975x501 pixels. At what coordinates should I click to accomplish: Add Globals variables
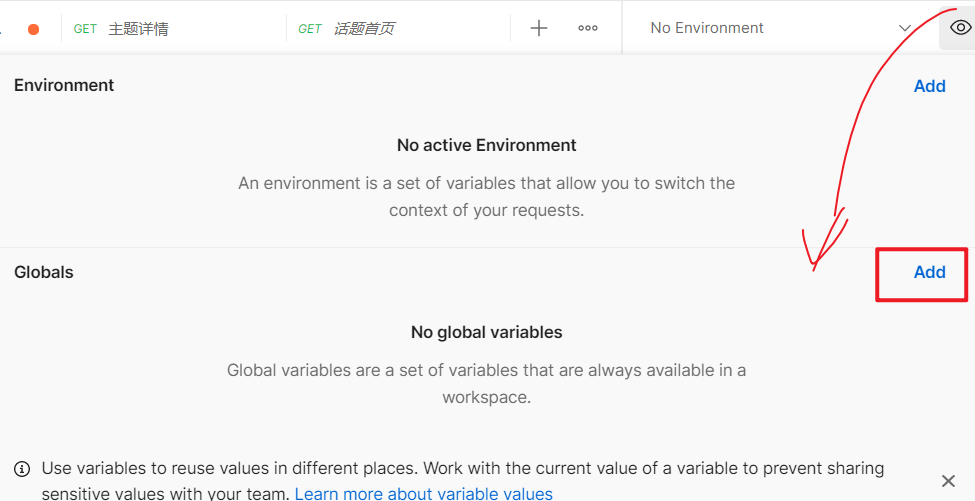pyautogui.click(x=929, y=272)
